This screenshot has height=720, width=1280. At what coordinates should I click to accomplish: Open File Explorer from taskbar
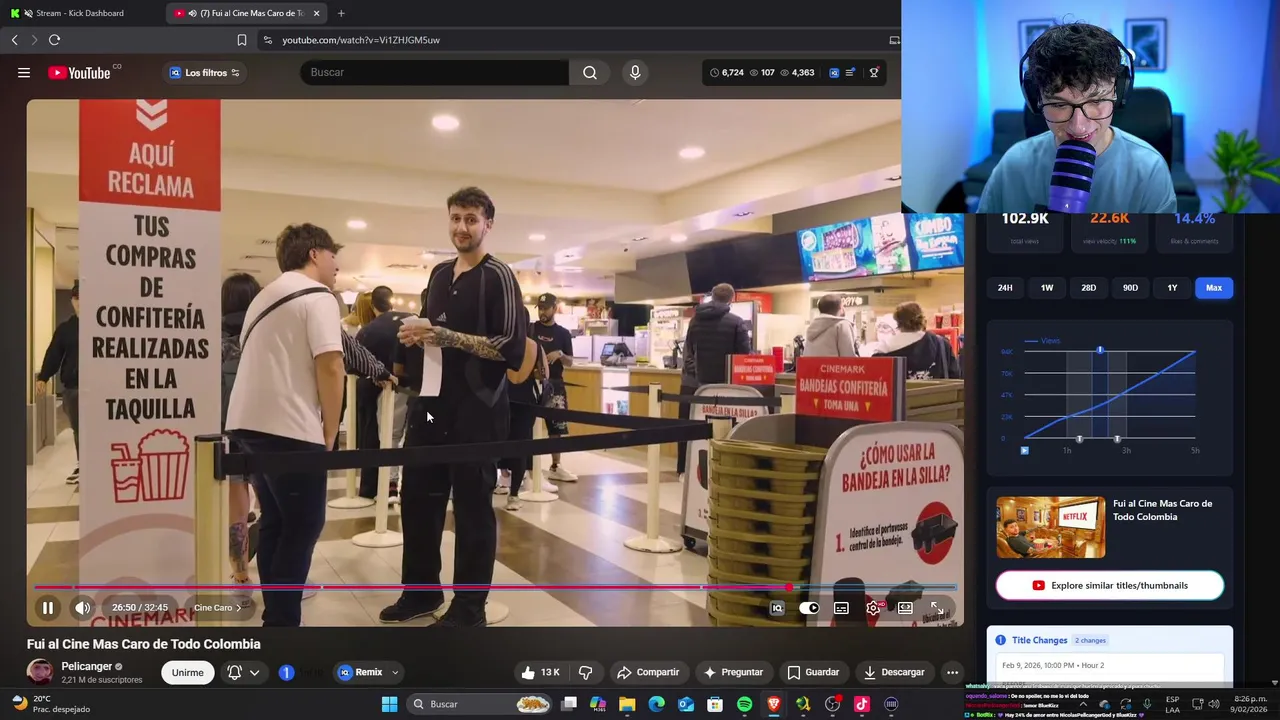pyautogui.click(x=627, y=704)
